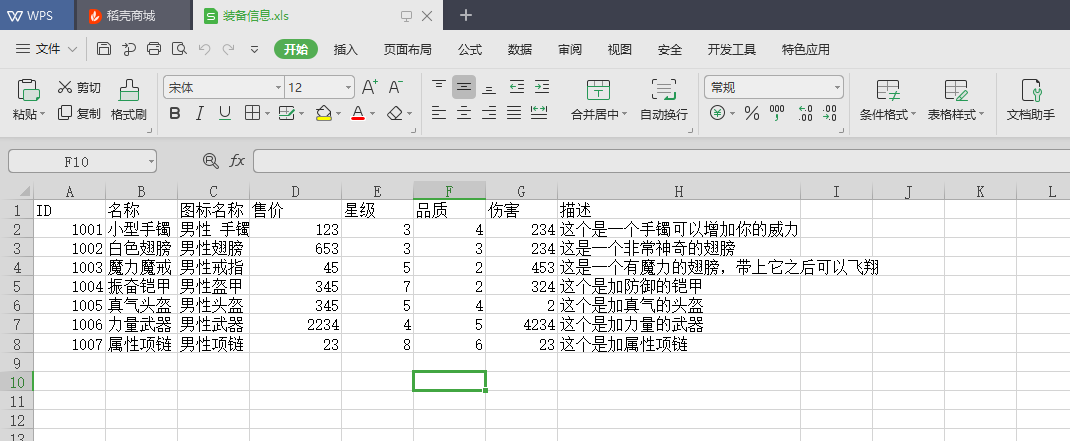This screenshot has height=441, width=1070.
Task: Toggle underline formatting
Action: point(225,113)
